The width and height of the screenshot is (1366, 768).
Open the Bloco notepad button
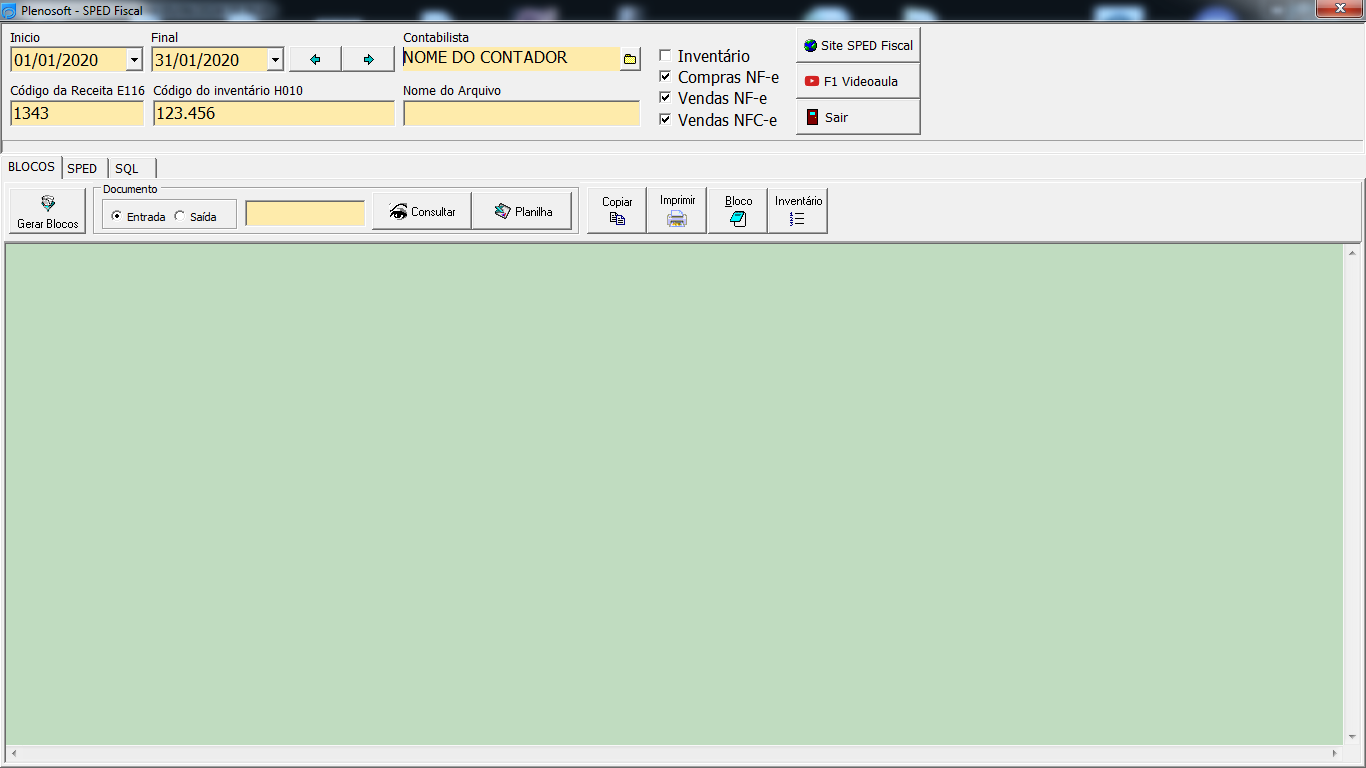(x=738, y=210)
